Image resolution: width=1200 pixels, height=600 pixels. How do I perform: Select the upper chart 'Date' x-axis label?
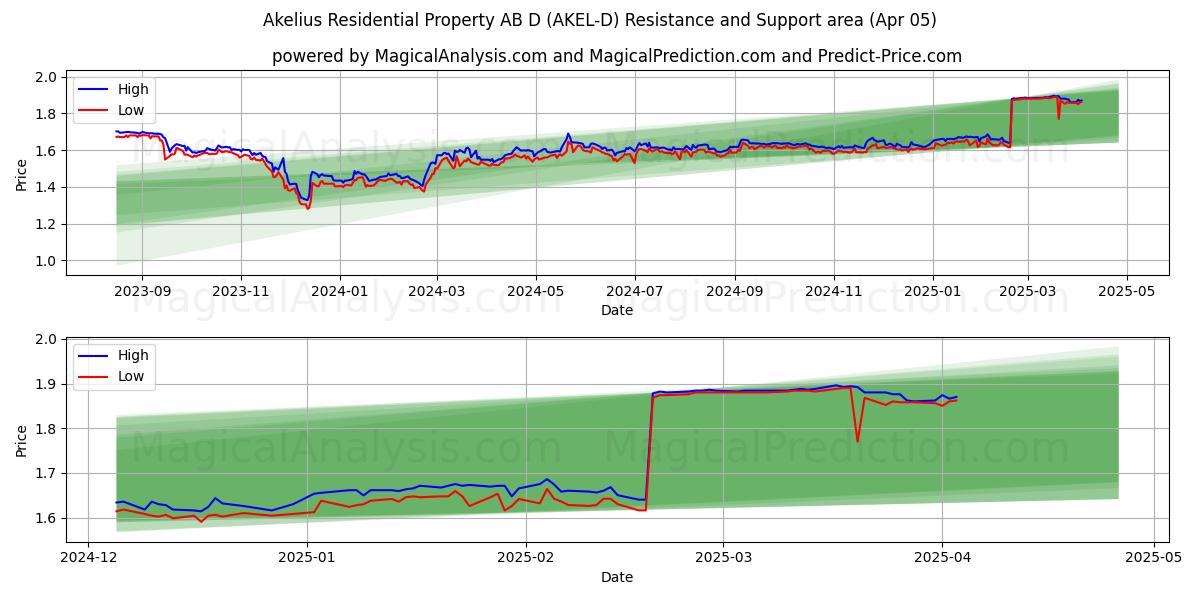tap(617, 311)
